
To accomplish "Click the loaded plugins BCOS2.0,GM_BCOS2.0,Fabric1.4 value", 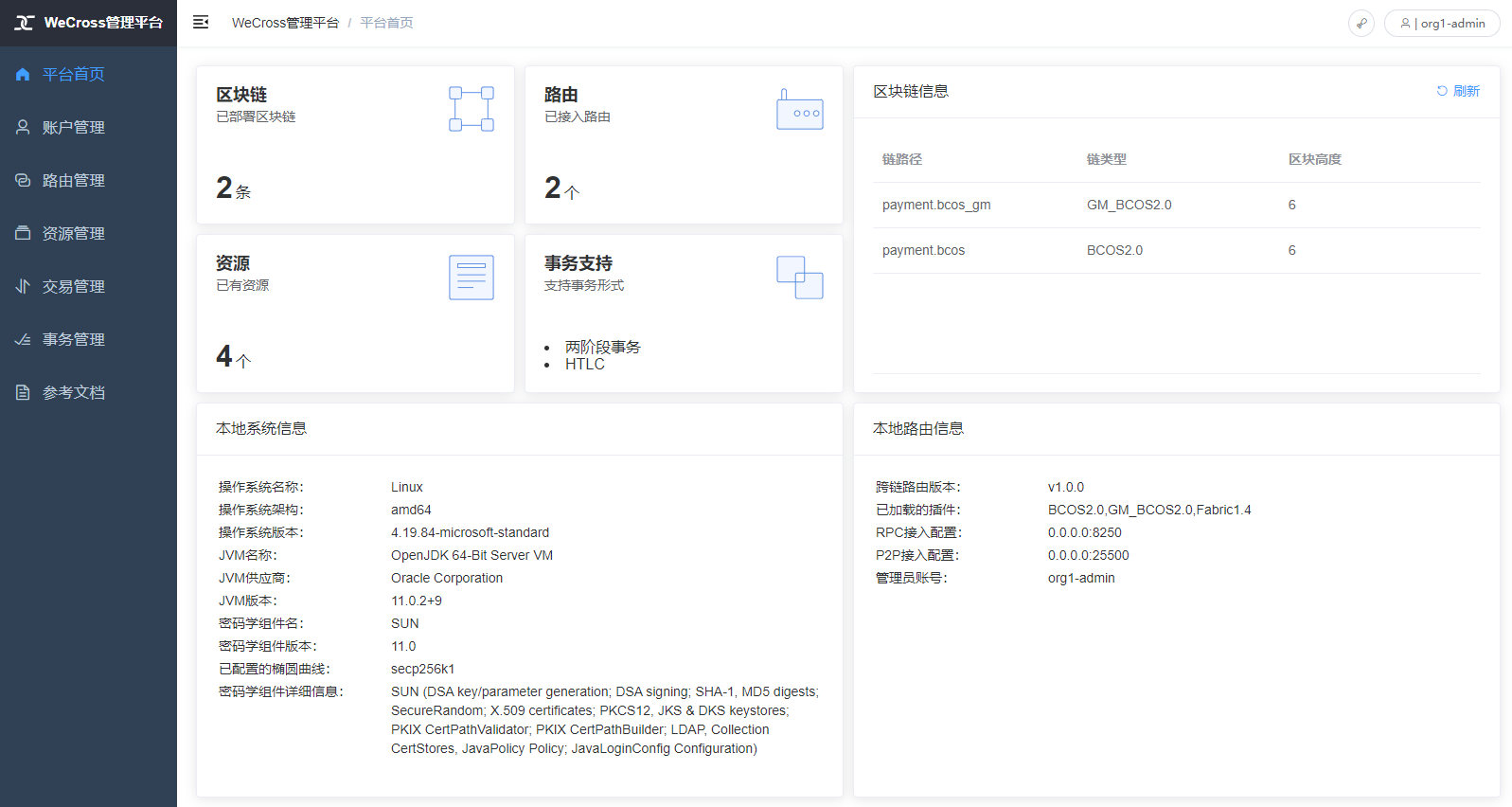I will pyautogui.click(x=1149, y=510).
